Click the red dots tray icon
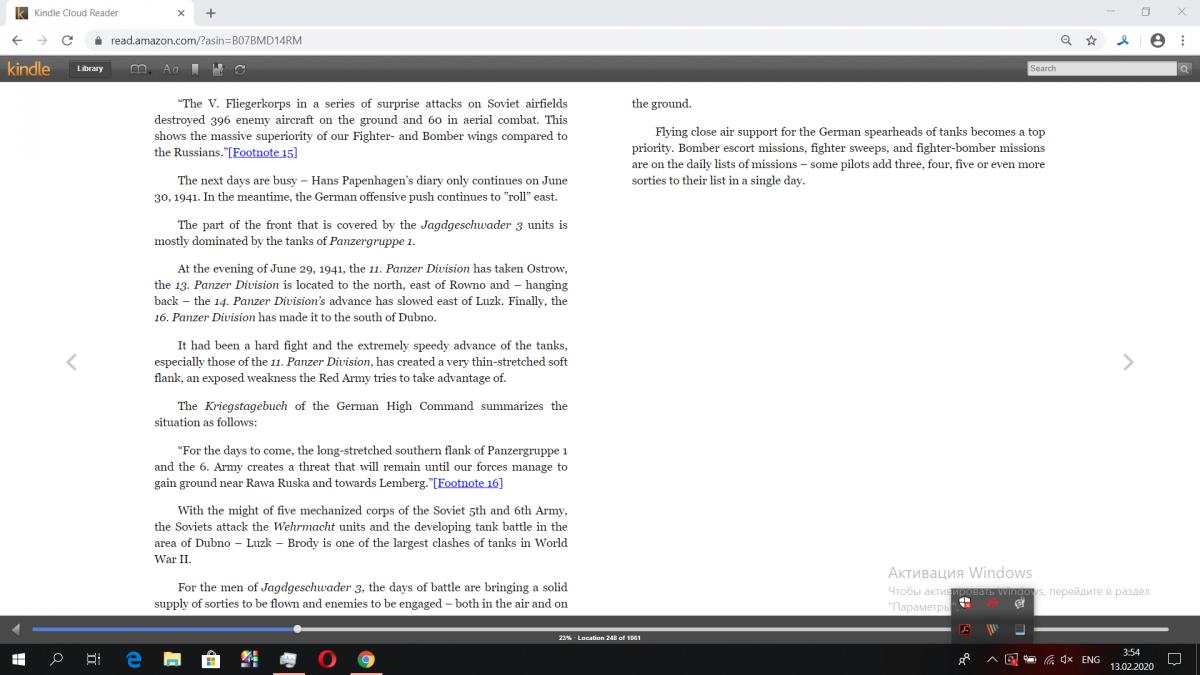The image size is (1200, 675). pos(992,602)
